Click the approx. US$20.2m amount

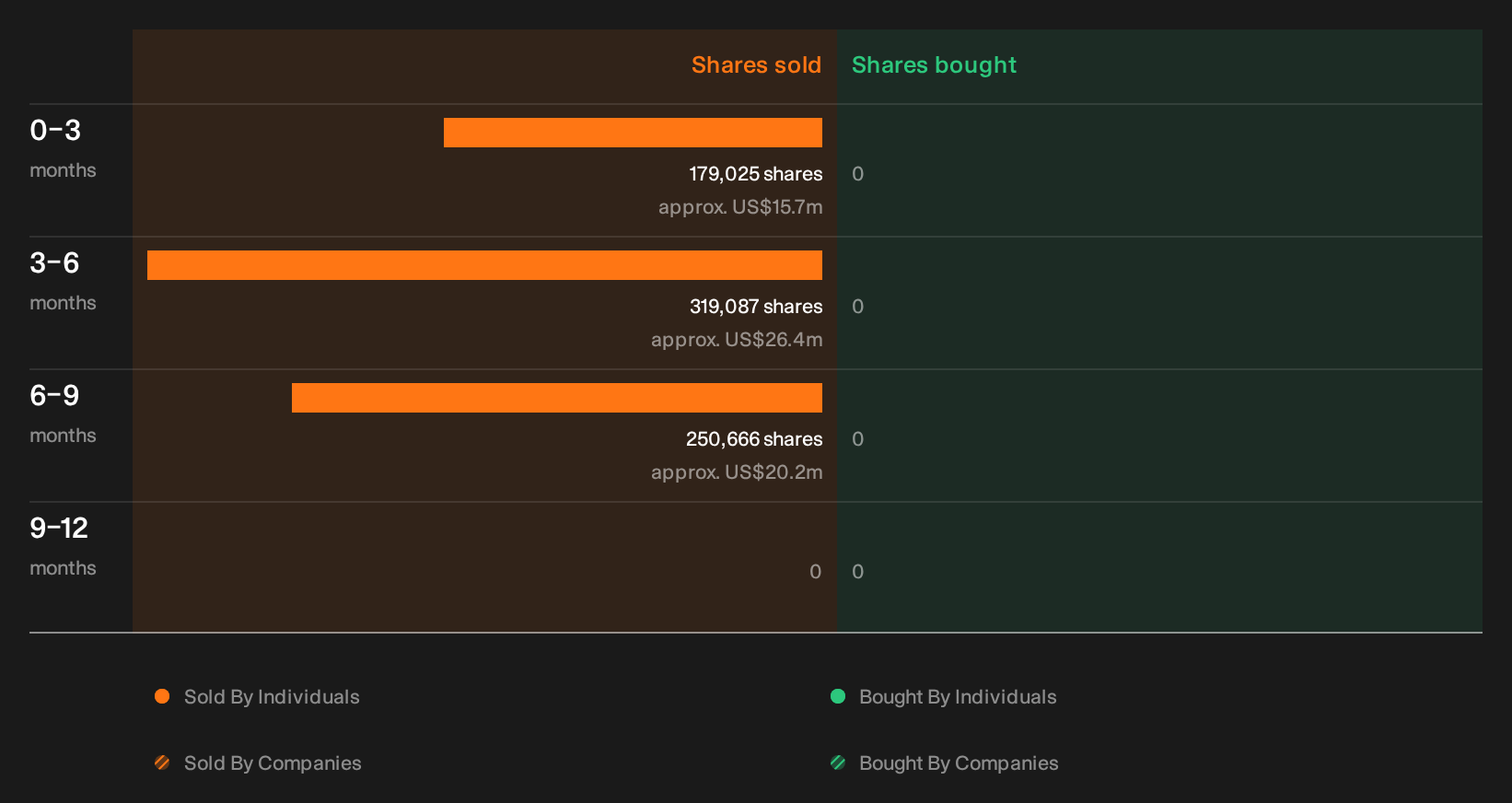coord(737,472)
